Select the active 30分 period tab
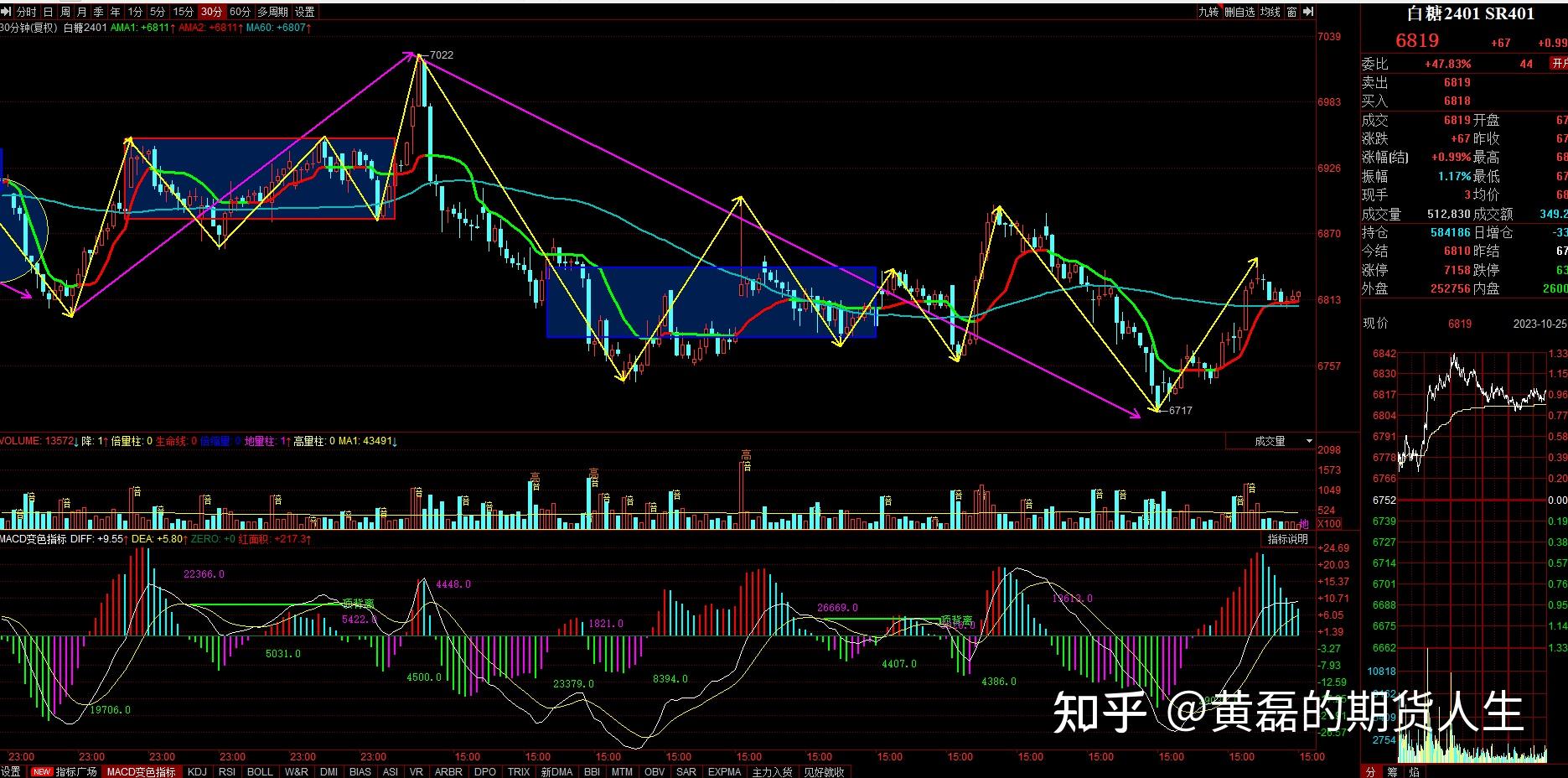 coord(212,12)
